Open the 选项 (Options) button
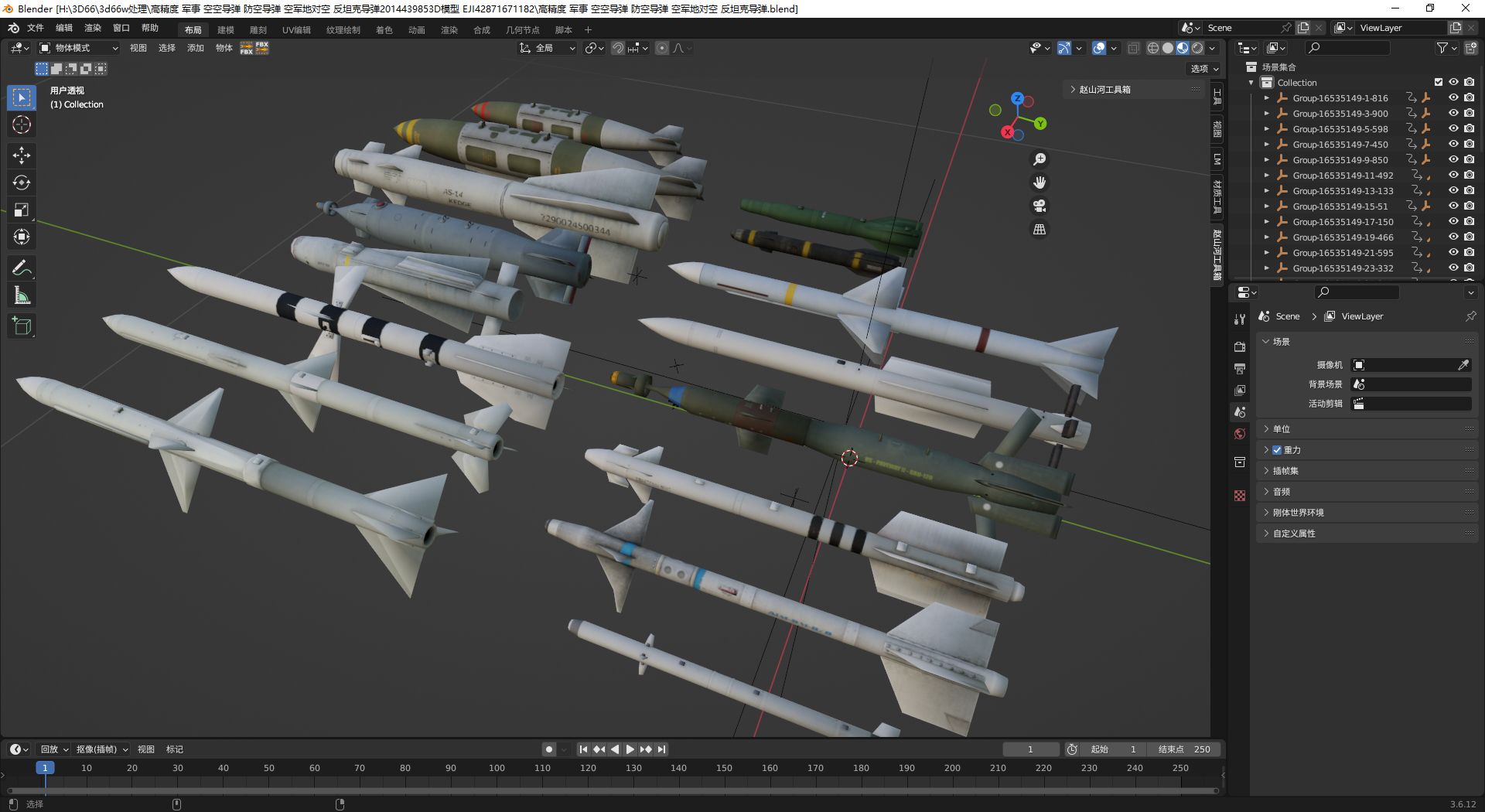Image resolution: width=1485 pixels, height=812 pixels. 1204,69
